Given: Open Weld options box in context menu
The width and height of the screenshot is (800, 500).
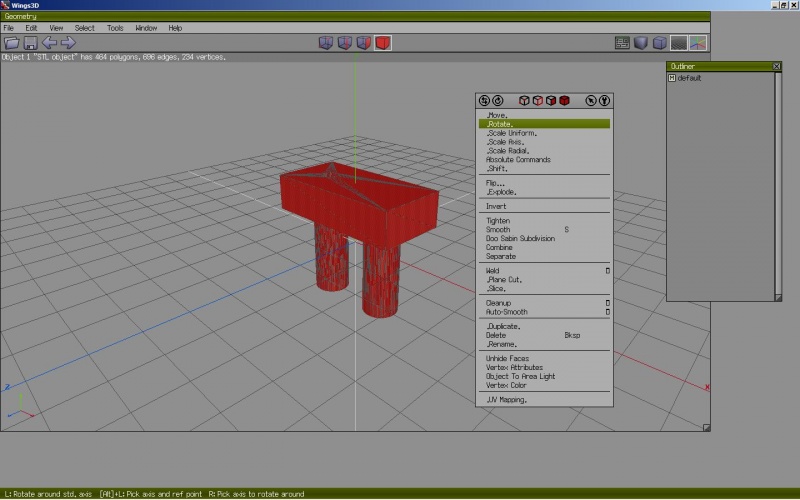Looking at the screenshot, I should (608, 271).
